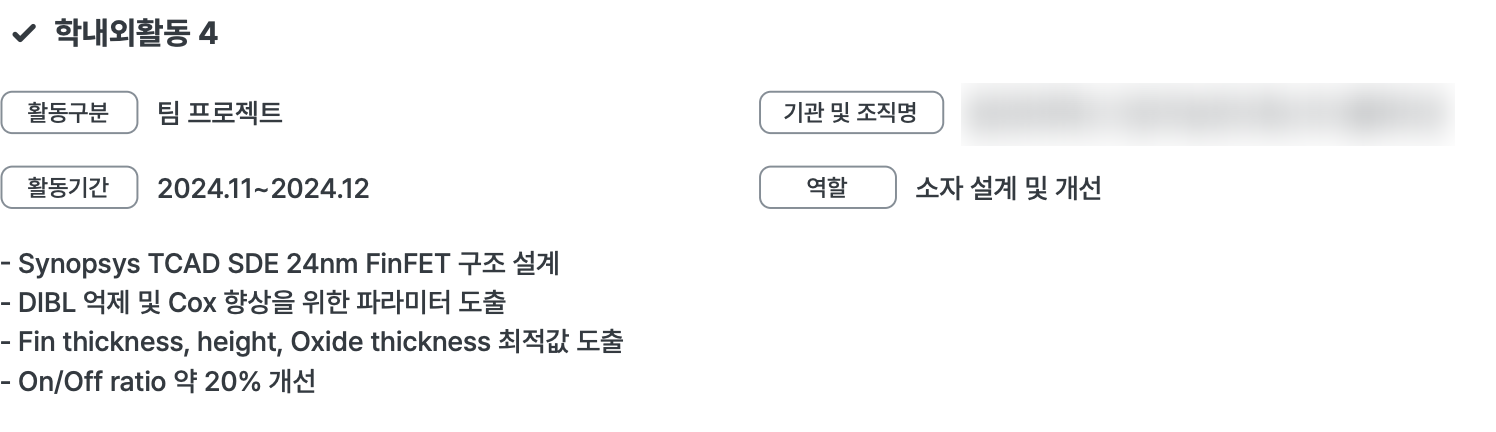
Task: Select the 소자 설계 및 개선 role text
Action: 1008,188
